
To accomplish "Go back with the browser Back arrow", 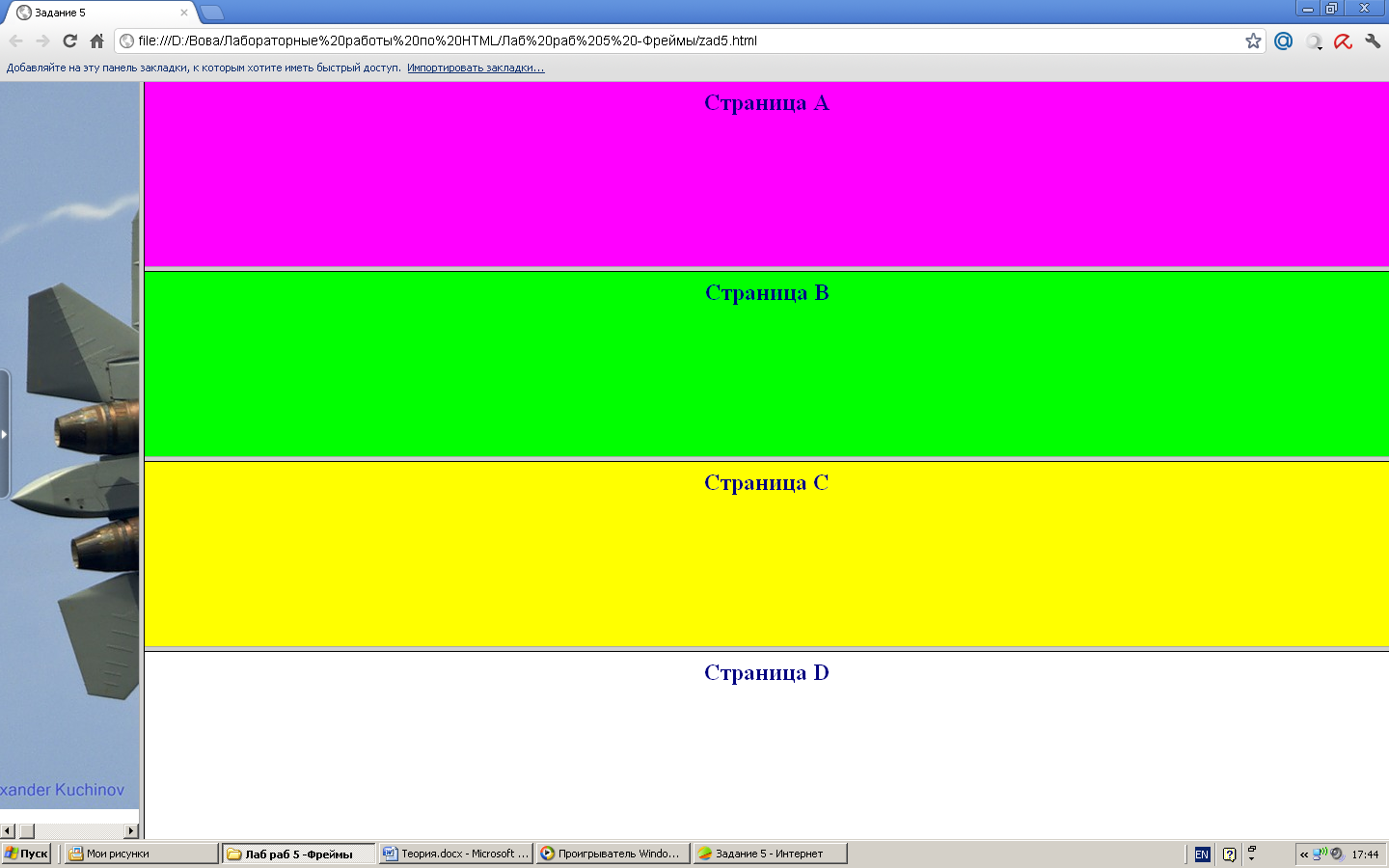I will pyautogui.click(x=16, y=41).
